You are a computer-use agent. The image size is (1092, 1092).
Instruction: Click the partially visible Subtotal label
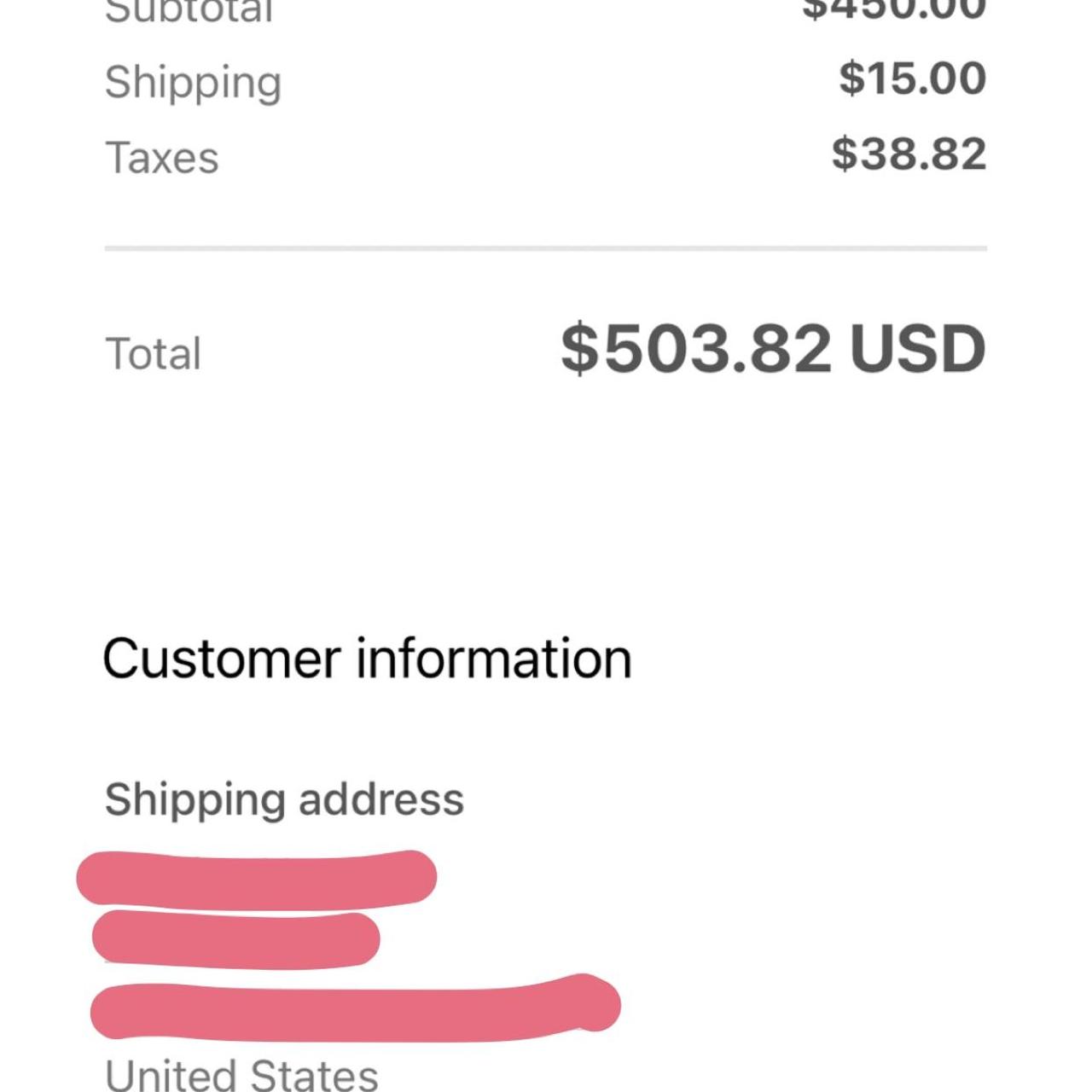[x=189, y=12]
